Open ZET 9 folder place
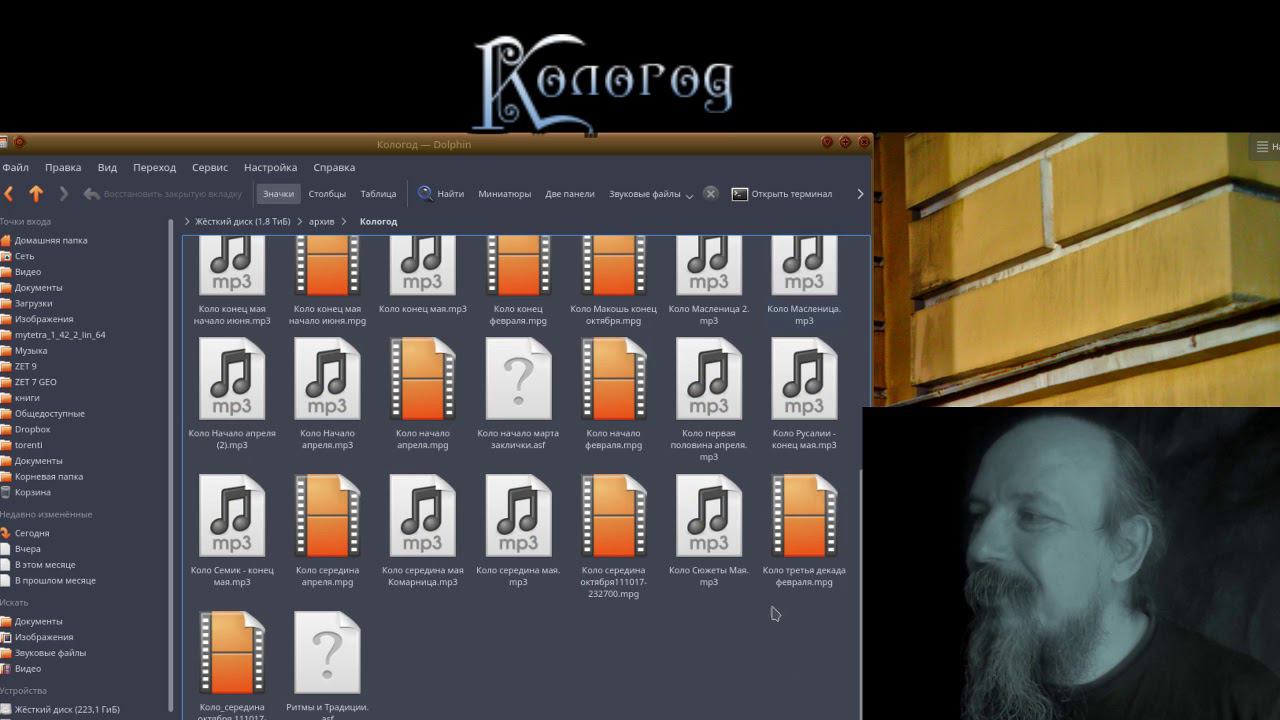The height and width of the screenshot is (720, 1280). tap(25, 366)
